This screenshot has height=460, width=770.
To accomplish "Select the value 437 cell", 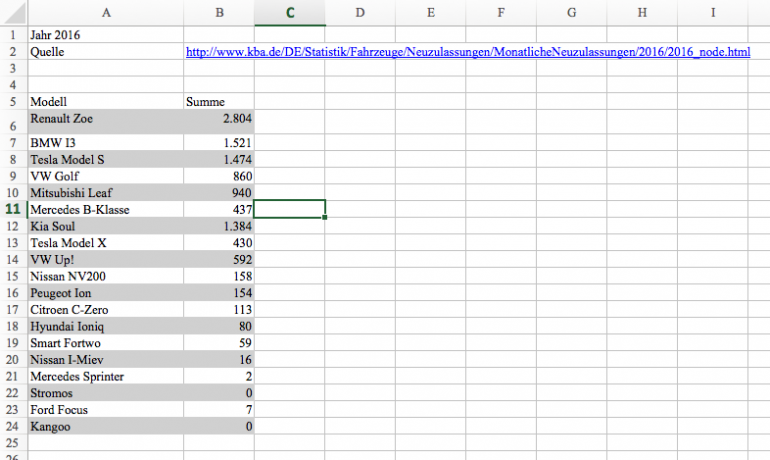I will 219,210.
